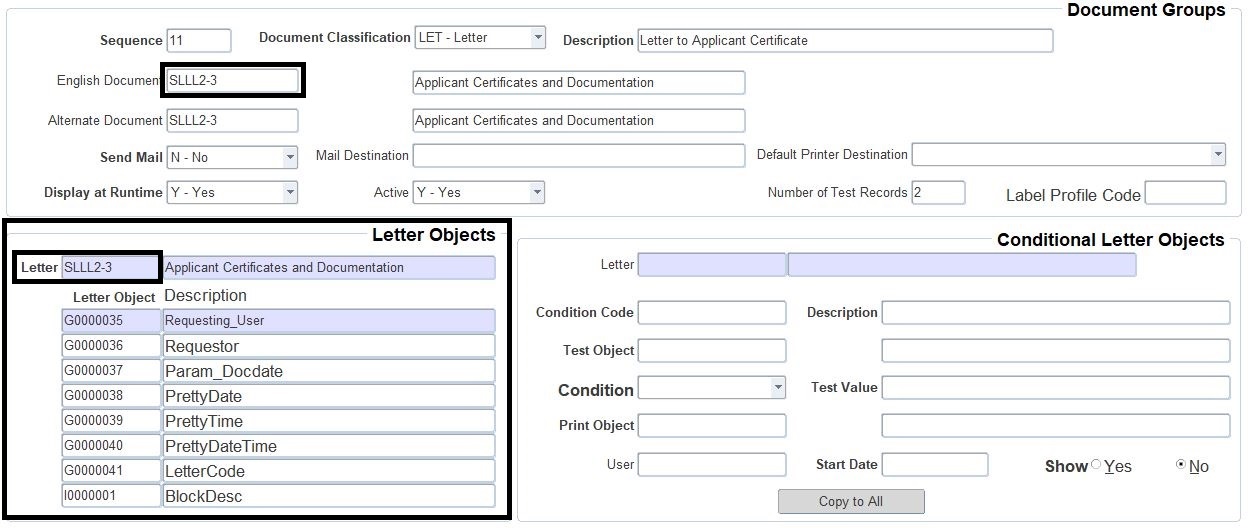This screenshot has height=528, width=1251.
Task: Expand the Condition dropdown list
Action: 778,387
